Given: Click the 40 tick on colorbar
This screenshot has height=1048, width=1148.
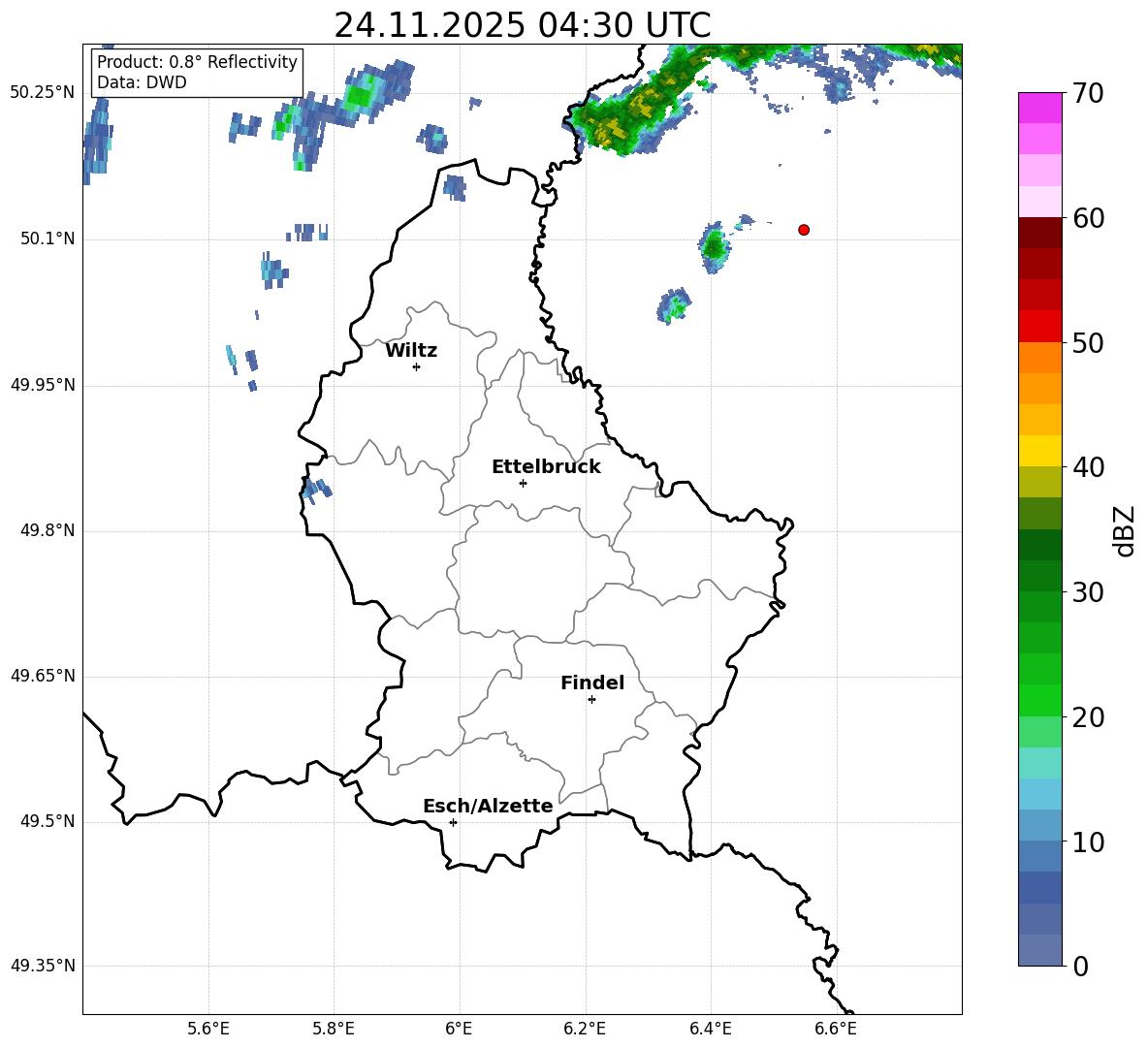Looking at the screenshot, I should click(1087, 467).
